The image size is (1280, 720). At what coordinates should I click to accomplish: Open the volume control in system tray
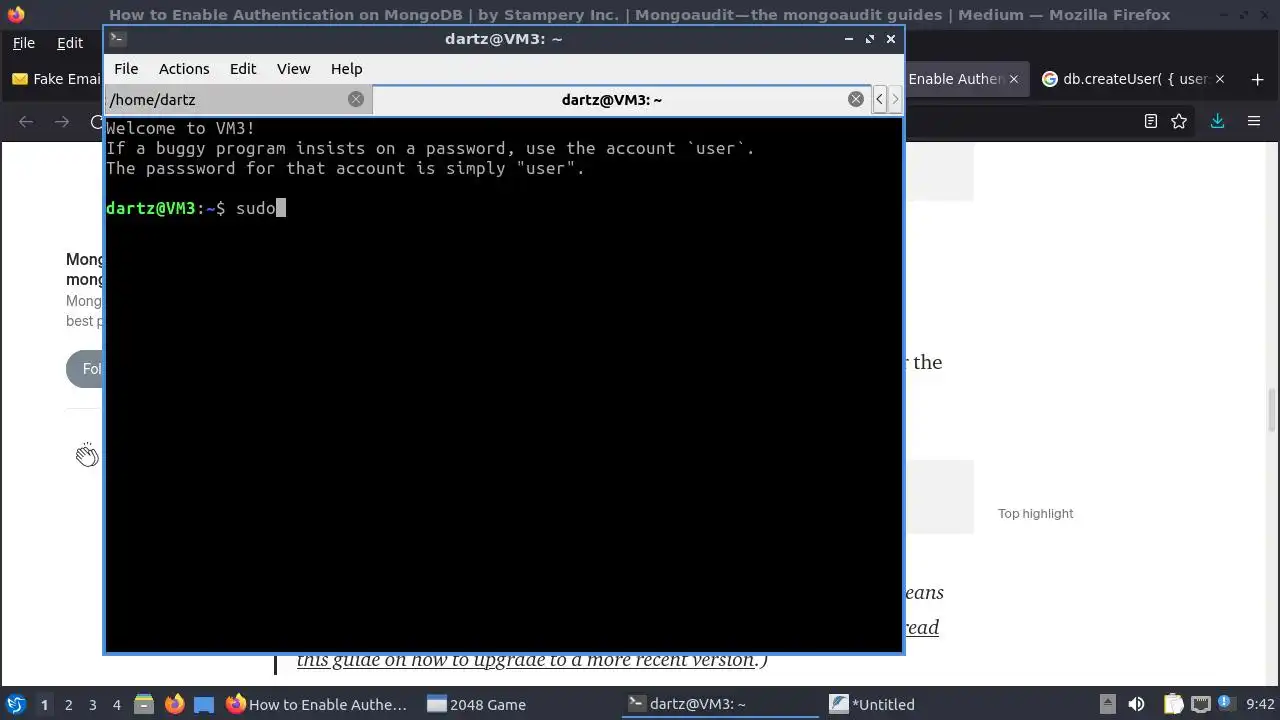1136,704
